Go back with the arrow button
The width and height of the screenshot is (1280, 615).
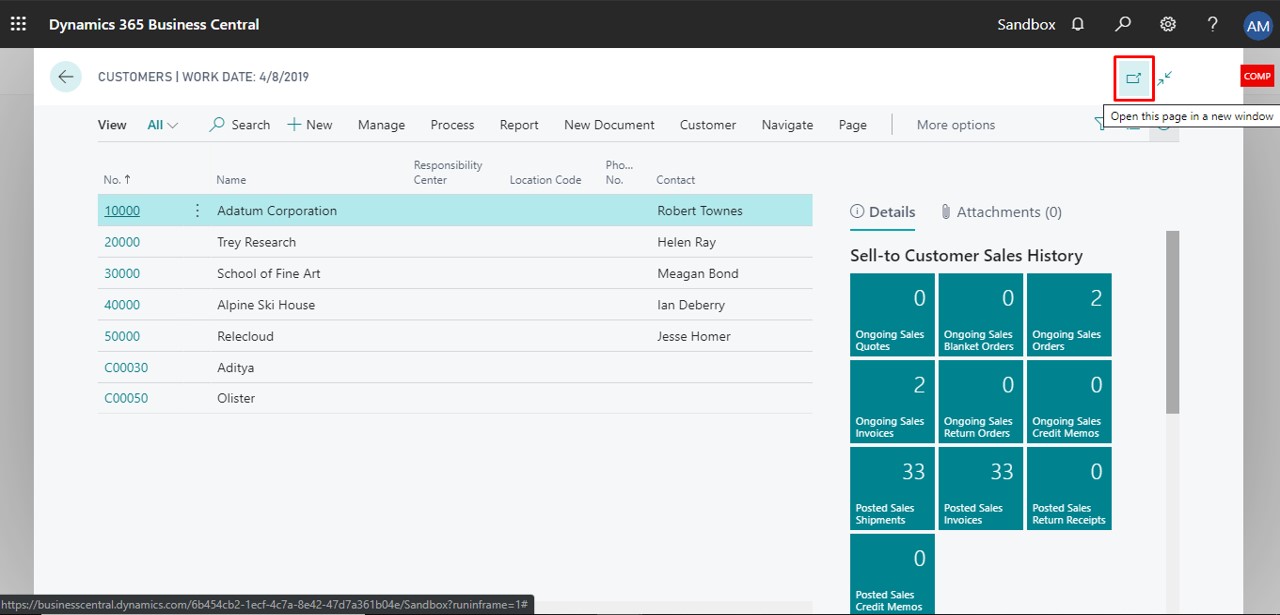pyautogui.click(x=66, y=77)
